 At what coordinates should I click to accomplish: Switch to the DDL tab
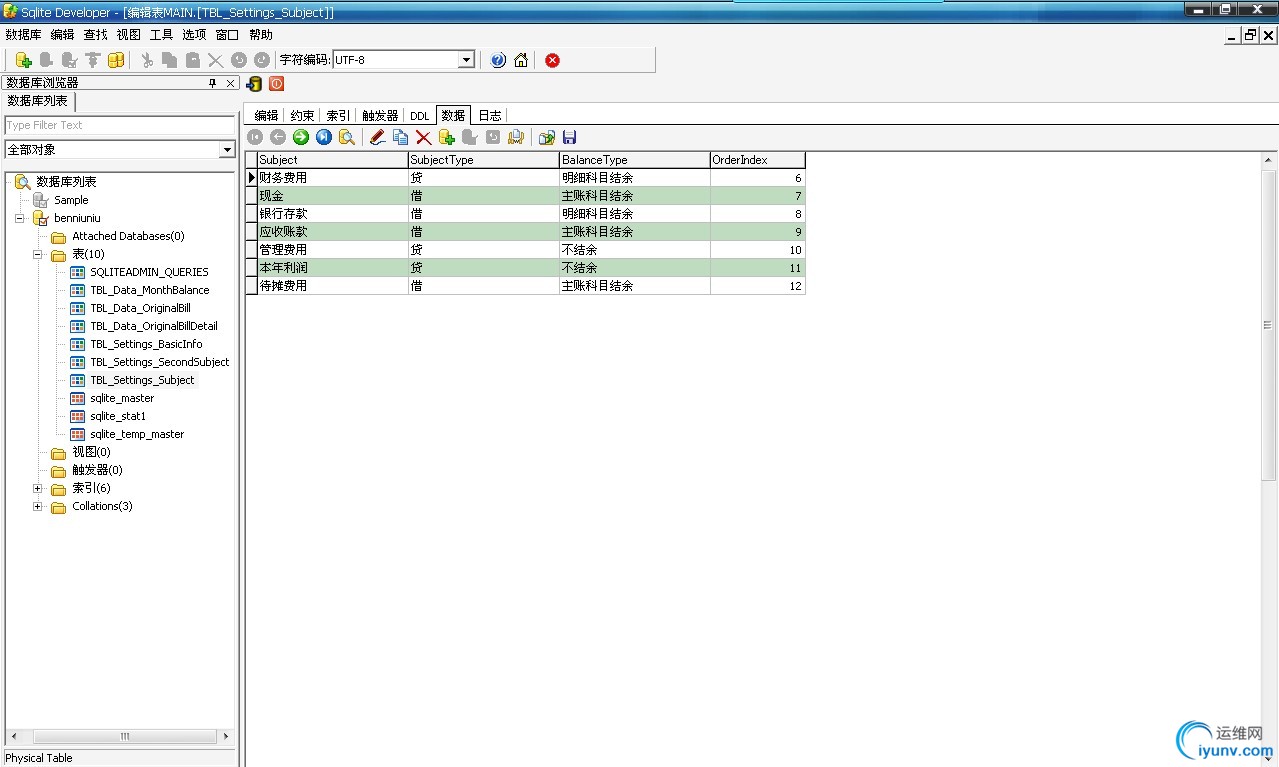click(419, 116)
